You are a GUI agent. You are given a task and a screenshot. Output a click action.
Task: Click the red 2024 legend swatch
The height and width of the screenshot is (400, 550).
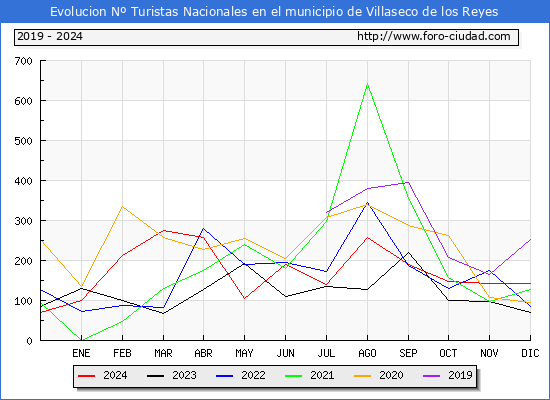coord(87,376)
